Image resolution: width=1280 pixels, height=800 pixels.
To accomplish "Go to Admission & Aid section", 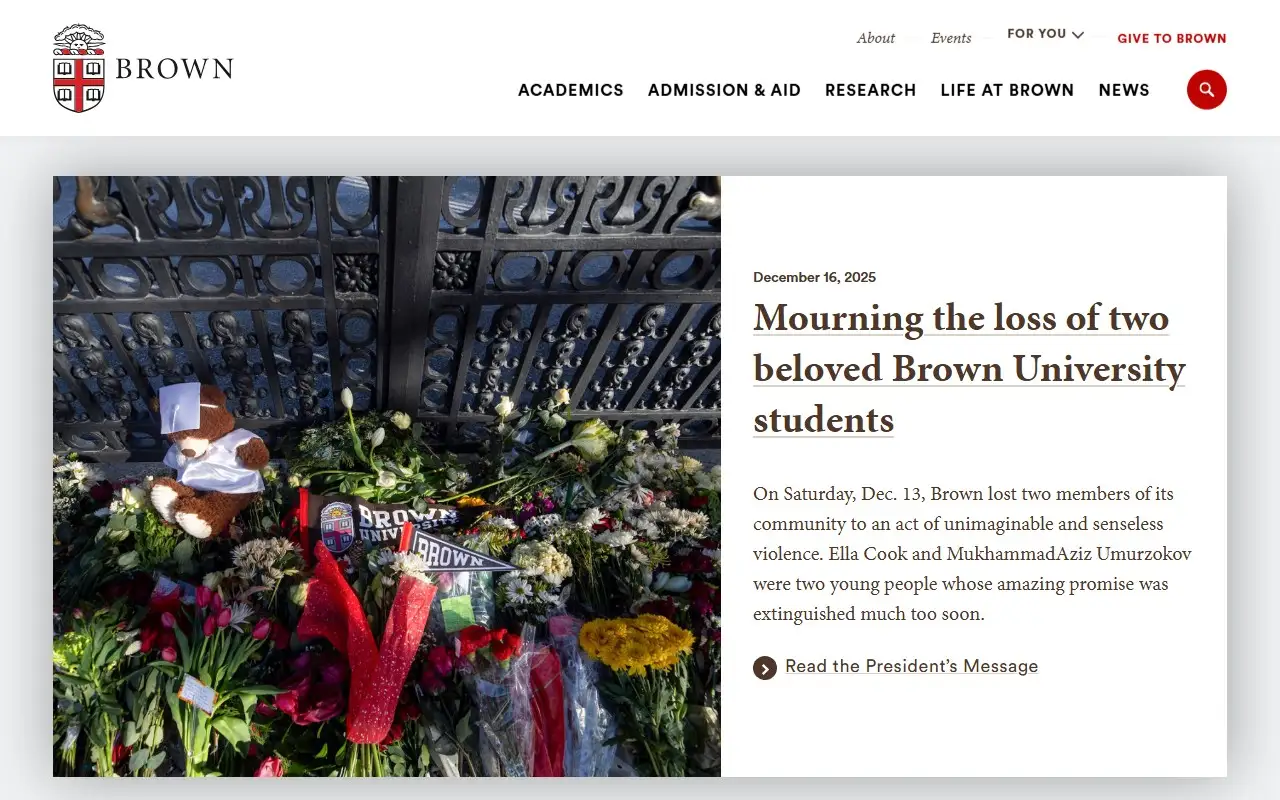I will pos(724,90).
